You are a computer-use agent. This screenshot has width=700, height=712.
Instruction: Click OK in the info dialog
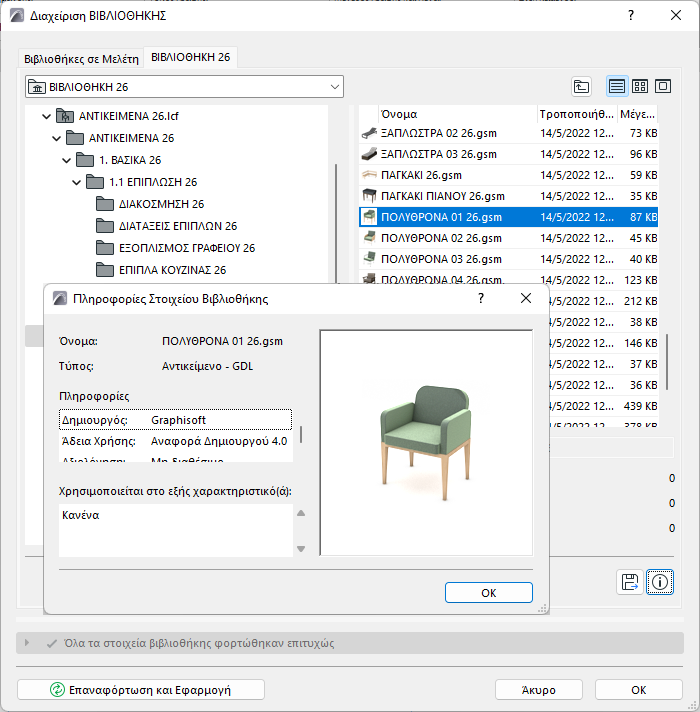point(488,593)
